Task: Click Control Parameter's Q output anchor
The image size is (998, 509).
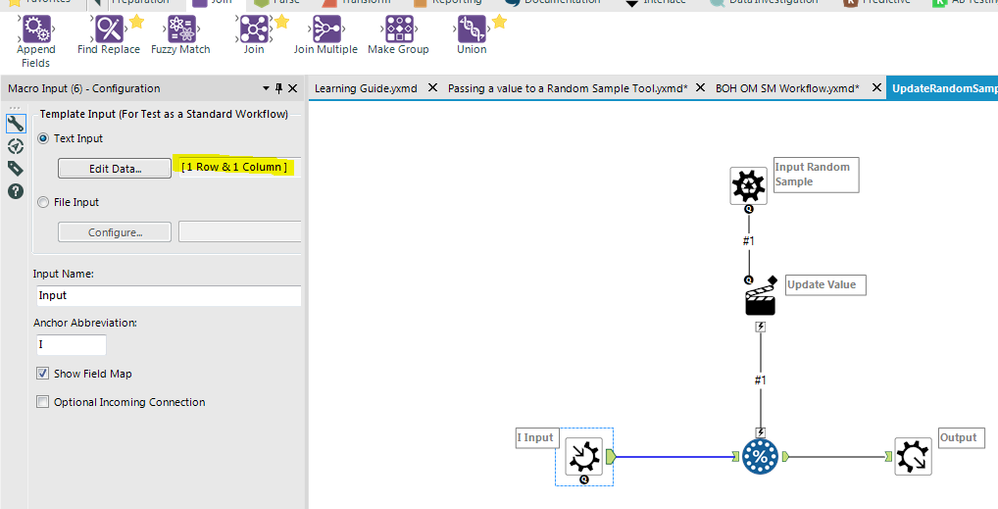Action: coord(748,209)
